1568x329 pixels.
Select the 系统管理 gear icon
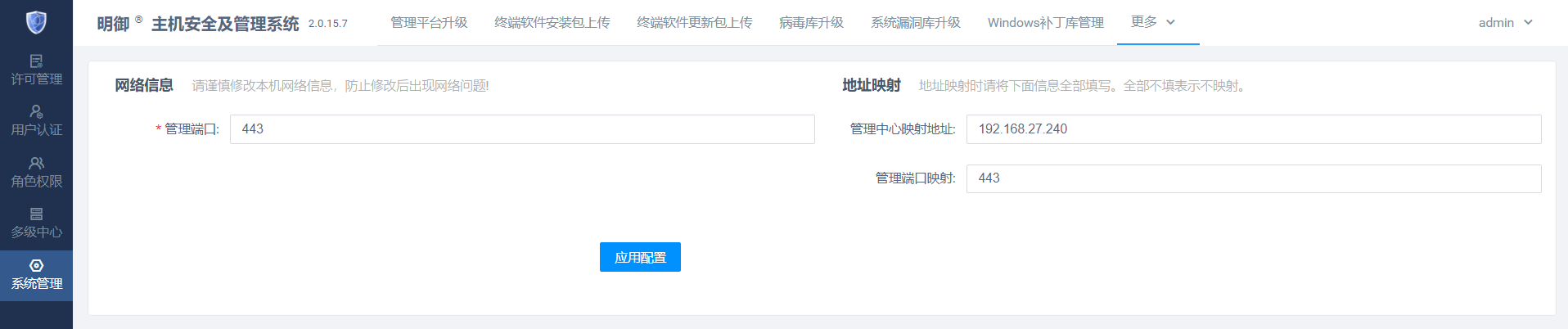36,265
